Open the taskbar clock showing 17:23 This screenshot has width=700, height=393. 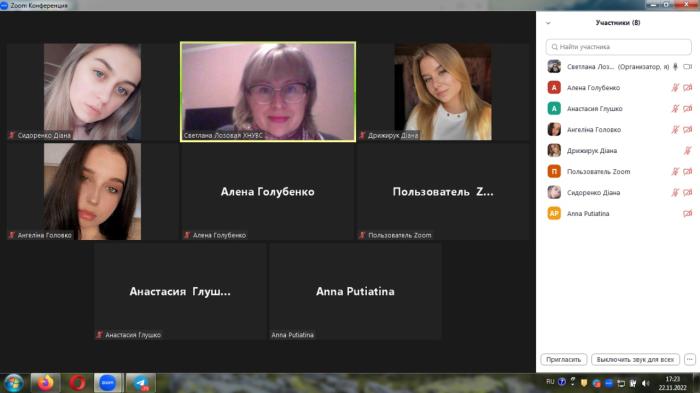(672, 383)
